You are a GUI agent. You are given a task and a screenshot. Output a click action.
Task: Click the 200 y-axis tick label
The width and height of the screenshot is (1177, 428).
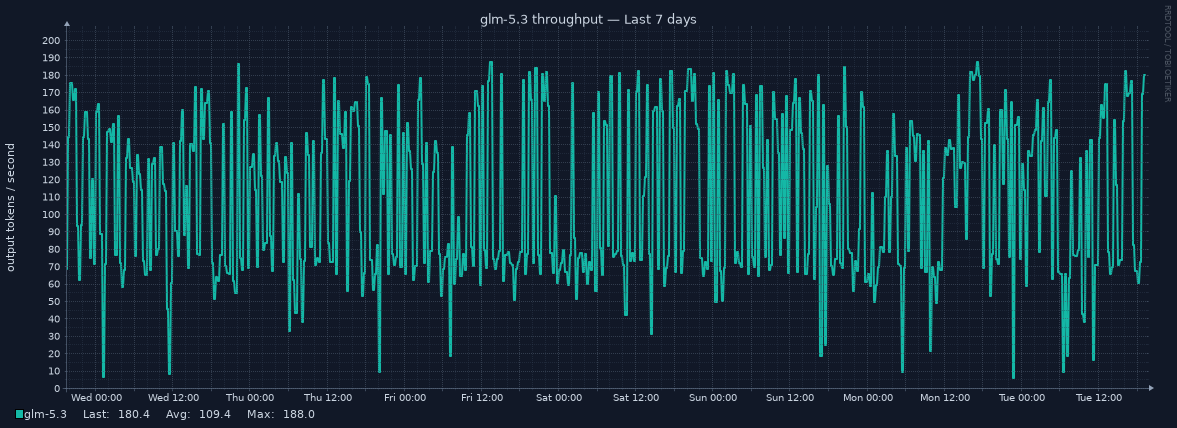pyautogui.click(x=52, y=41)
